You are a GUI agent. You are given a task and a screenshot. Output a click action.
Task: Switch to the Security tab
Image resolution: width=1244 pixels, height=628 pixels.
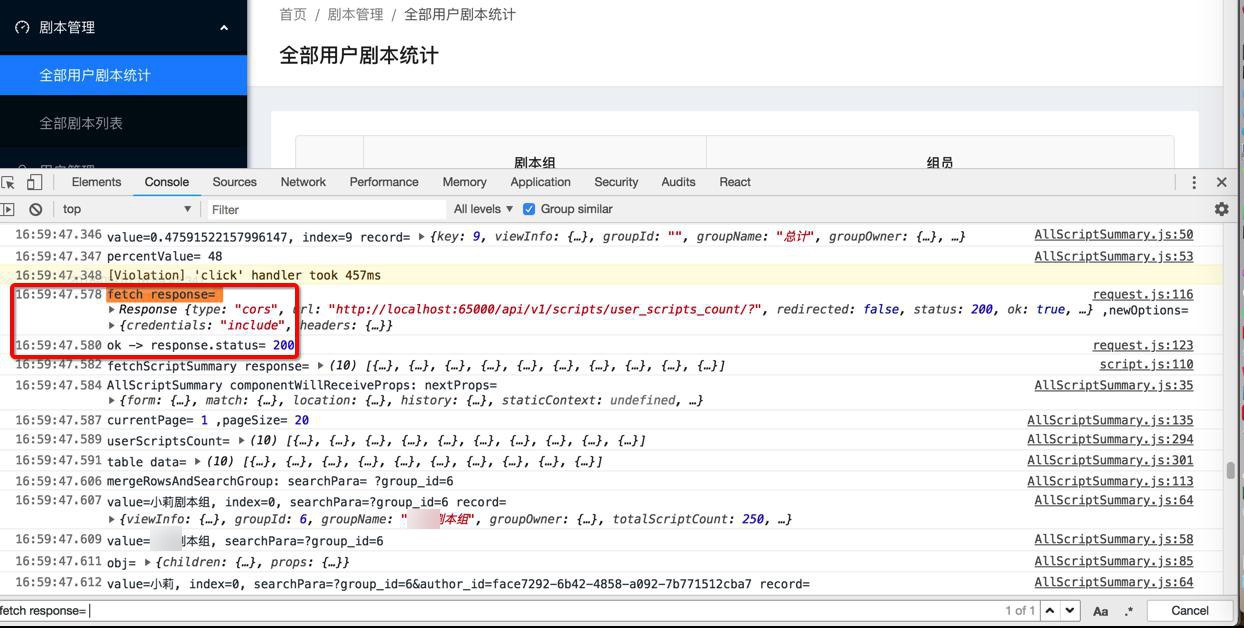(x=616, y=182)
